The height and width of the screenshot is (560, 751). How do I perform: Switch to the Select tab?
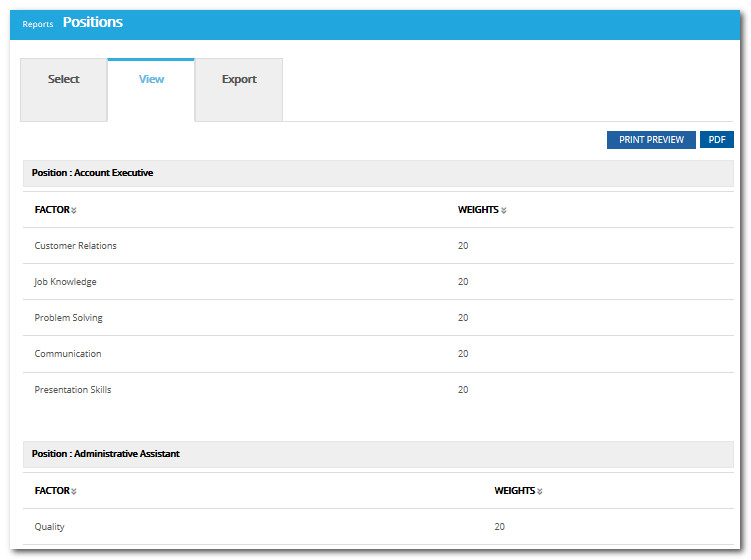[x=64, y=80]
